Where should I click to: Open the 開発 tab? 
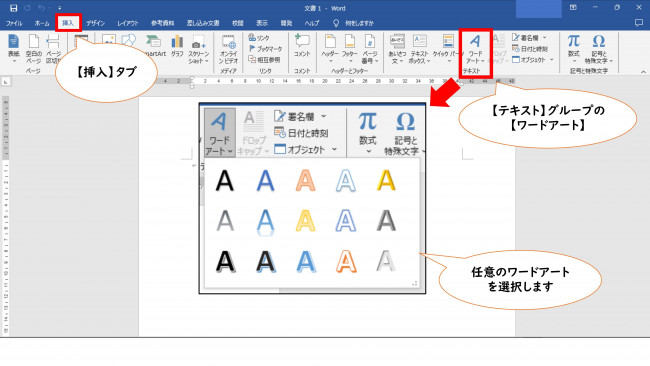point(286,23)
